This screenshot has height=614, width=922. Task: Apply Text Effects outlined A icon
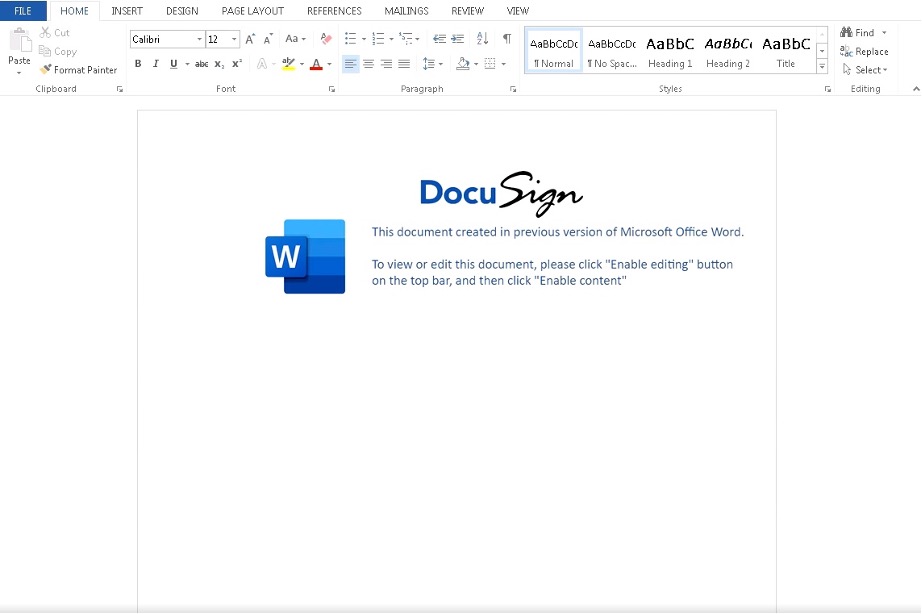point(262,64)
